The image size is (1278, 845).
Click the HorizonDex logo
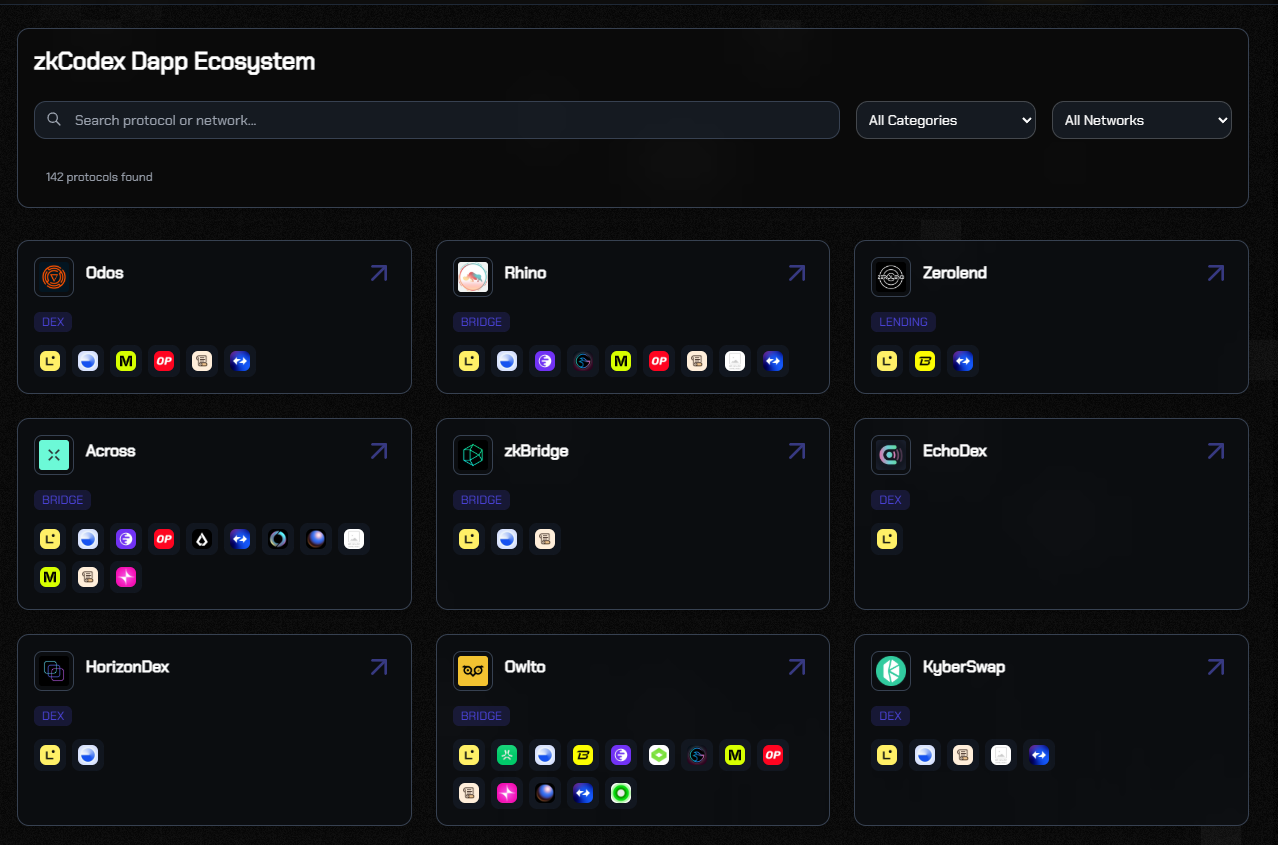[54, 671]
